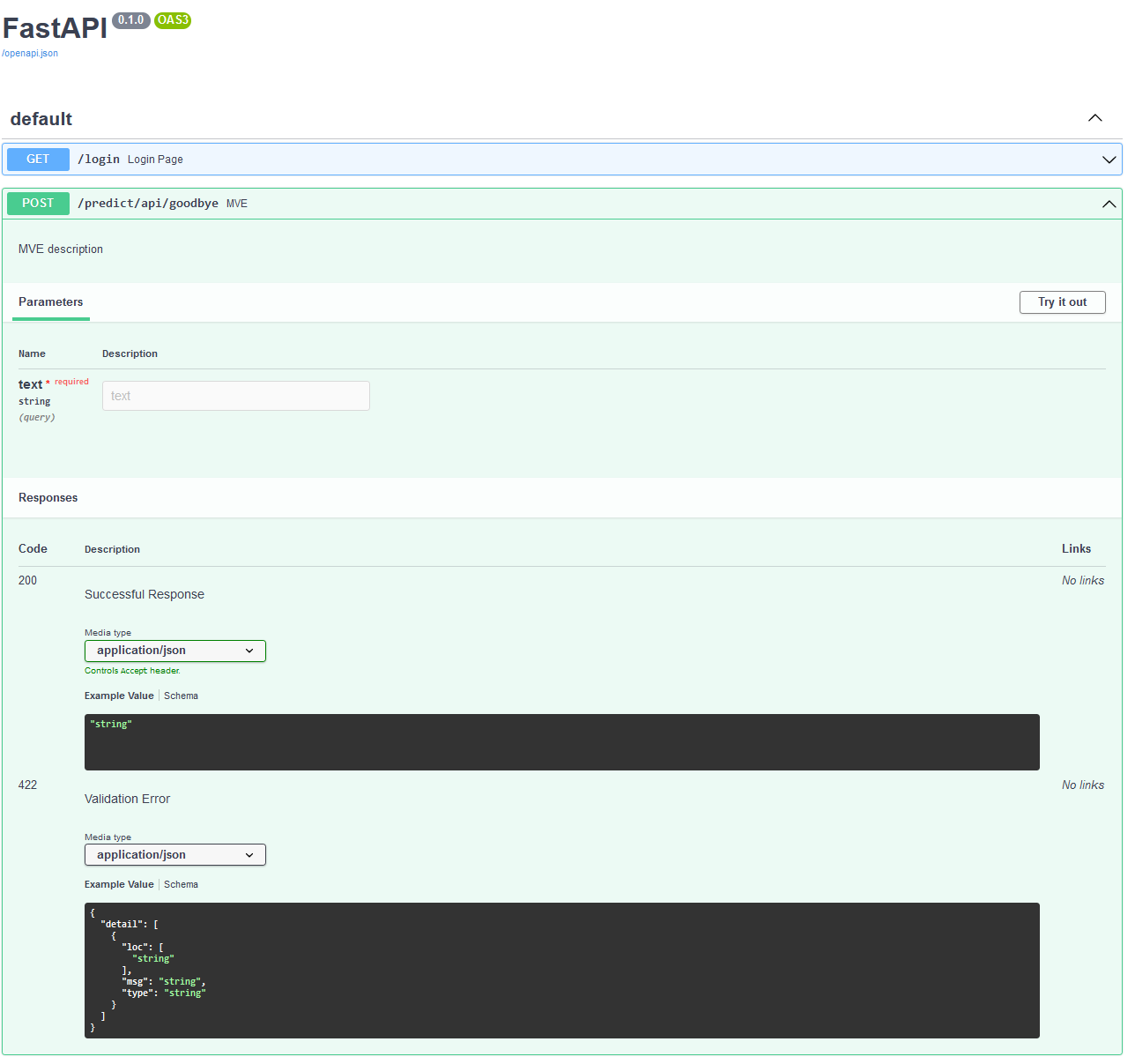Viewport: 1135px width, 1064px height.
Task: Click the /login path text
Action: [99, 160]
